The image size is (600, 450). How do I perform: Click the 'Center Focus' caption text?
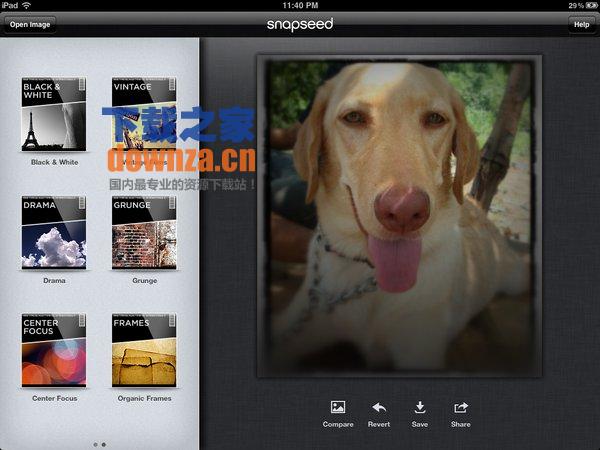tap(55, 398)
